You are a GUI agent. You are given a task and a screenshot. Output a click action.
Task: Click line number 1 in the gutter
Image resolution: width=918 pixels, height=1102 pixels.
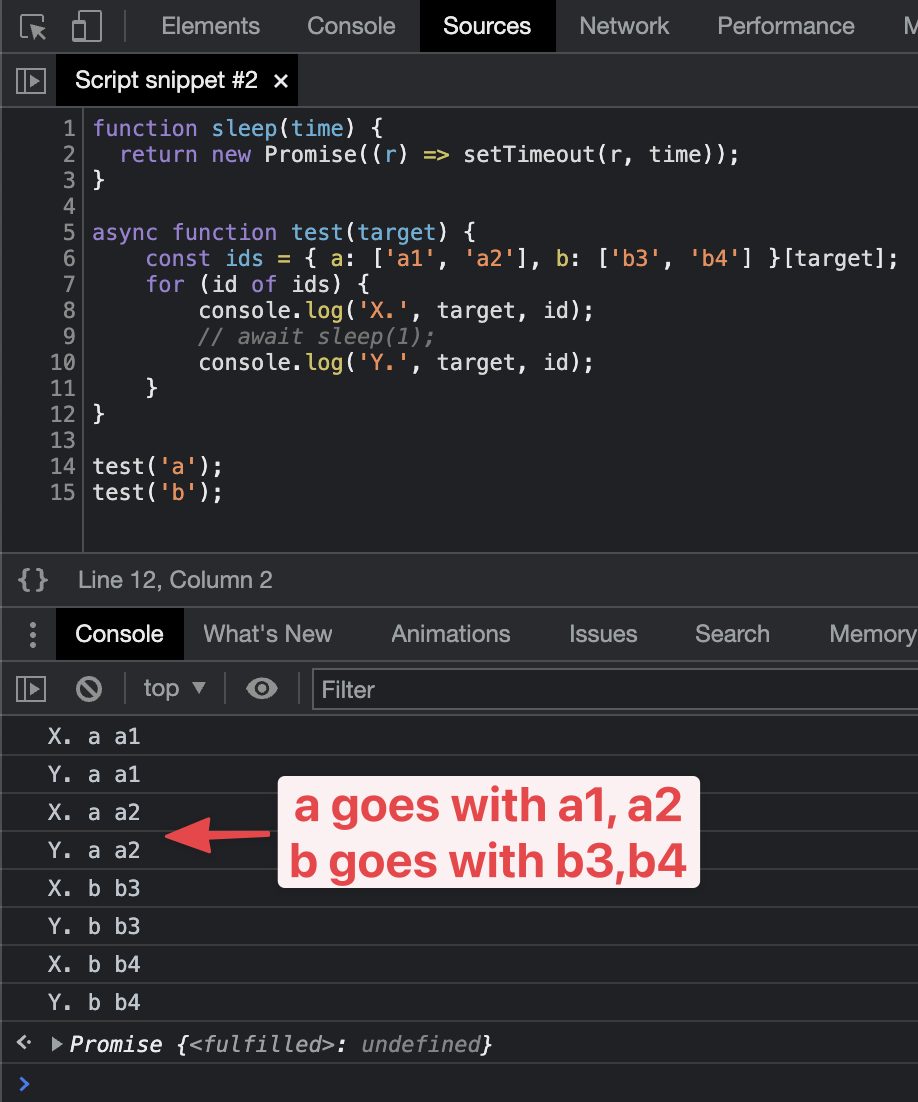tap(69, 129)
